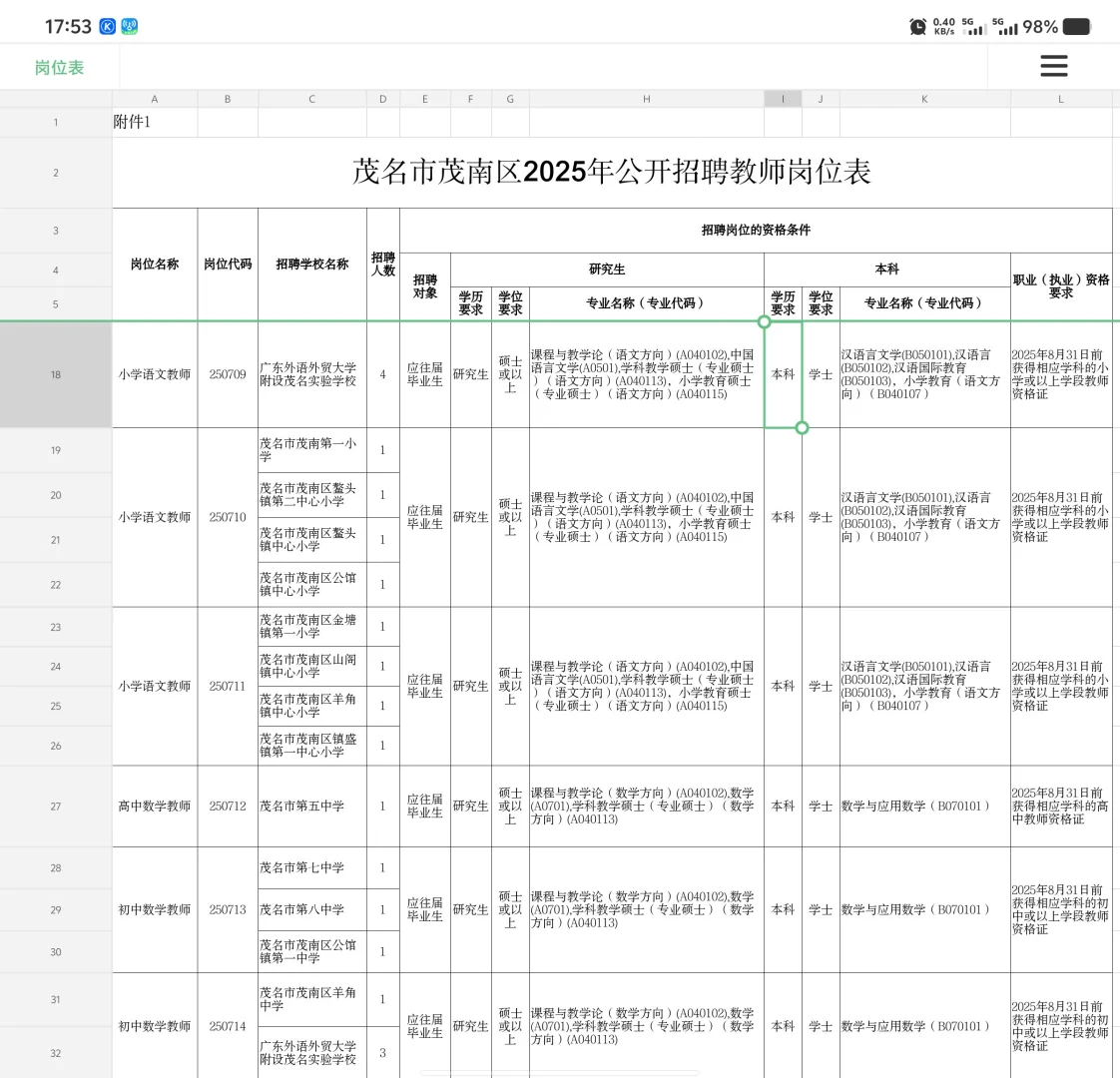Select highlighted column header I
This screenshot has width=1120, height=1078.
[x=783, y=99]
